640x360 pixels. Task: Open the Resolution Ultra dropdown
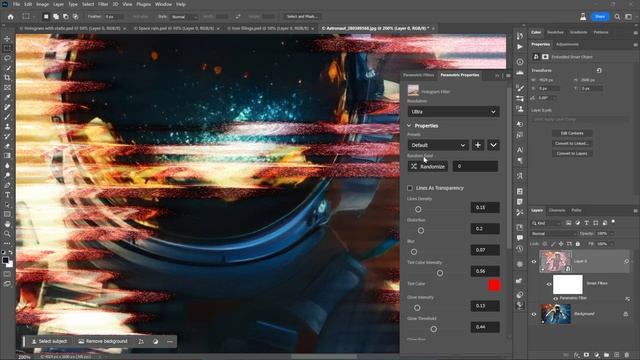point(453,111)
